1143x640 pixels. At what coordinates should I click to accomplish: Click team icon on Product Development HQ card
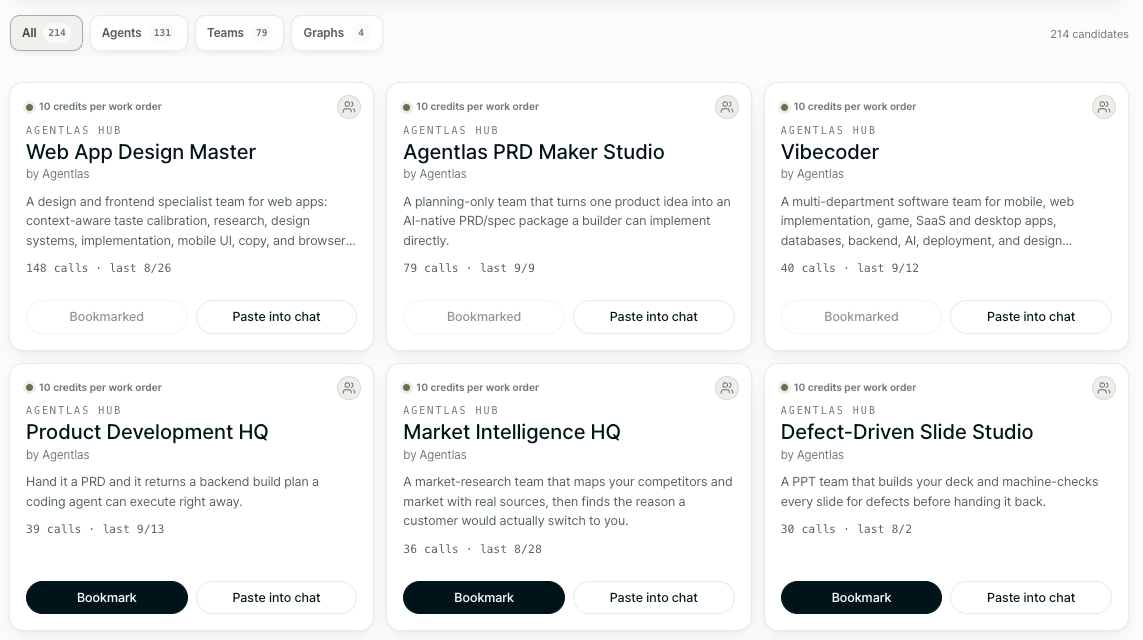(x=349, y=388)
